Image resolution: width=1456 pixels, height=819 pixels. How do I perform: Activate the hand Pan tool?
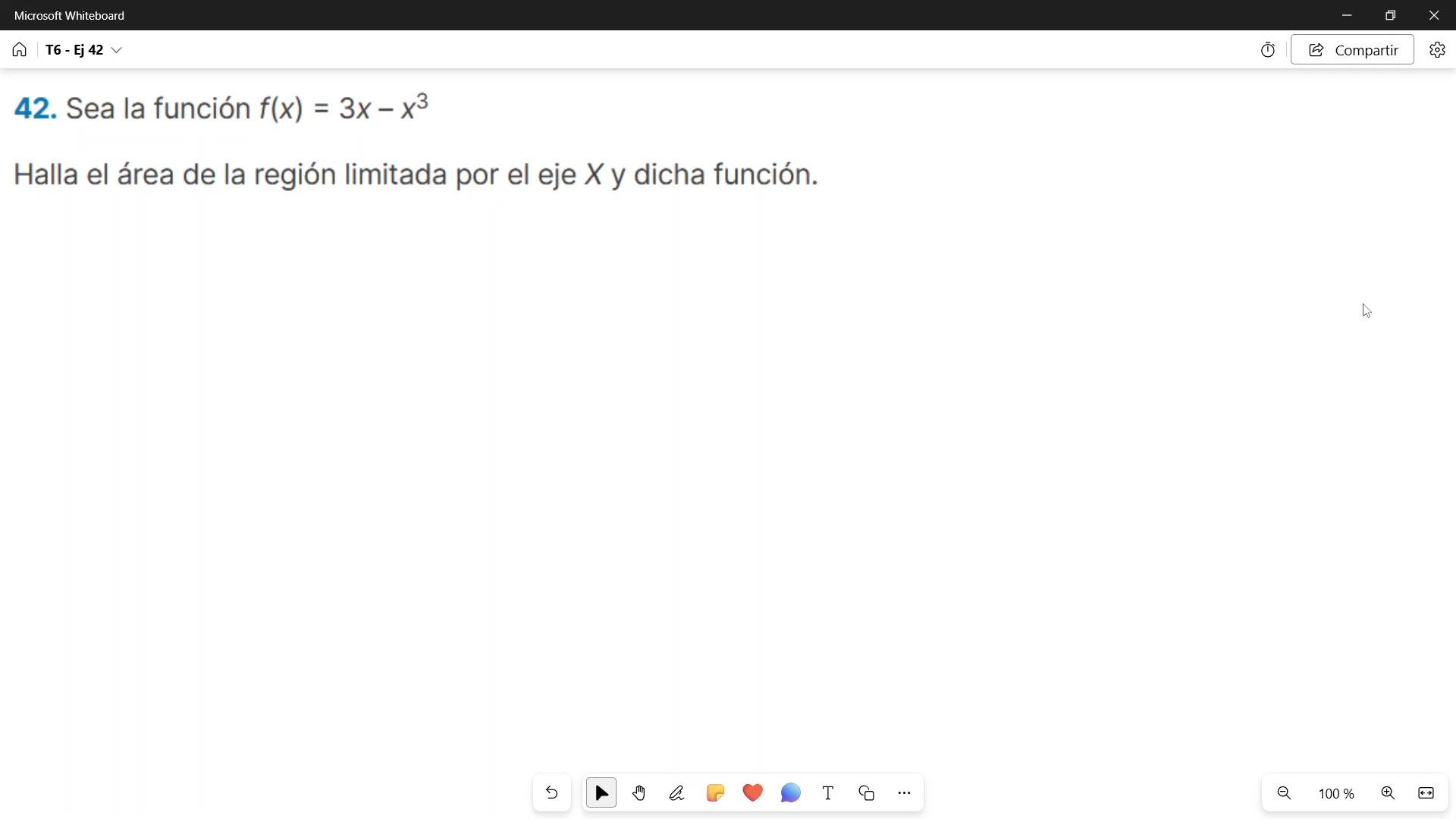639,793
